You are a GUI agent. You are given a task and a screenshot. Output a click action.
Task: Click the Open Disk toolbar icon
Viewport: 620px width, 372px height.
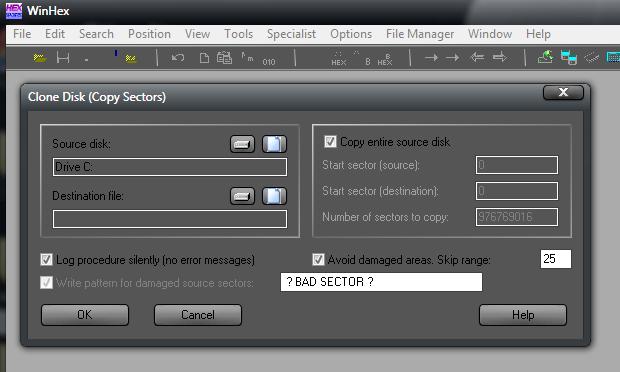pyautogui.click(x=545, y=57)
